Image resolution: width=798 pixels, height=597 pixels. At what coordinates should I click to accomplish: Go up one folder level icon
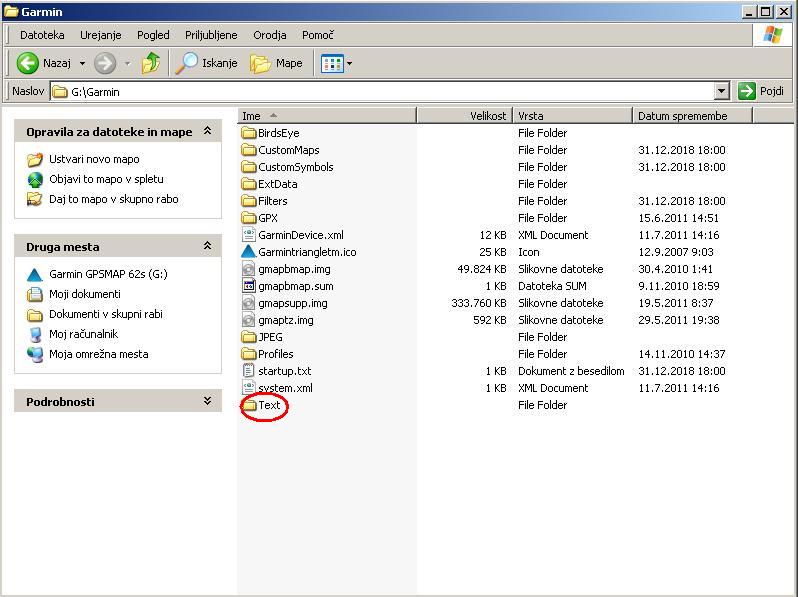[x=151, y=63]
